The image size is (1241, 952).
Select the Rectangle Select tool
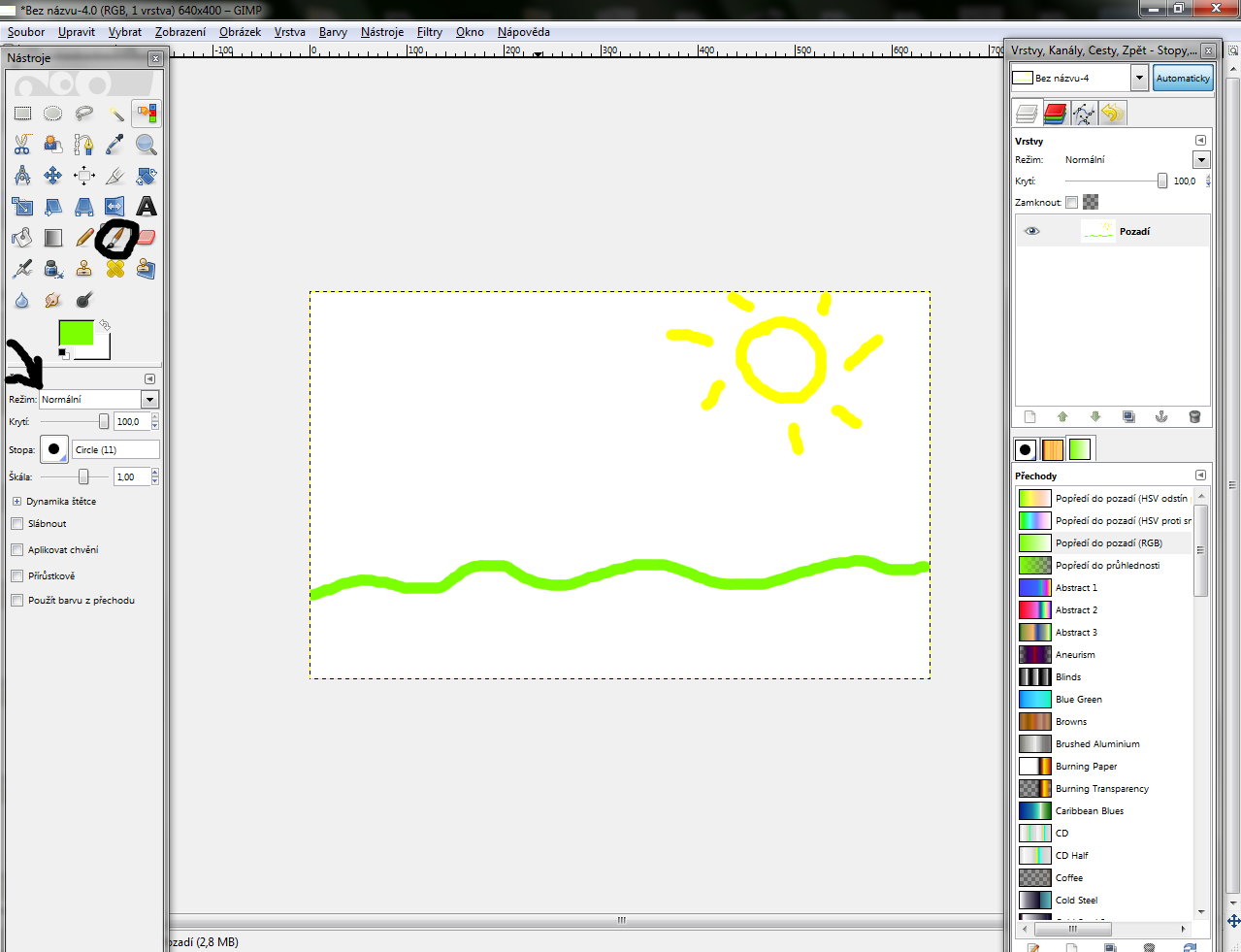(x=22, y=114)
